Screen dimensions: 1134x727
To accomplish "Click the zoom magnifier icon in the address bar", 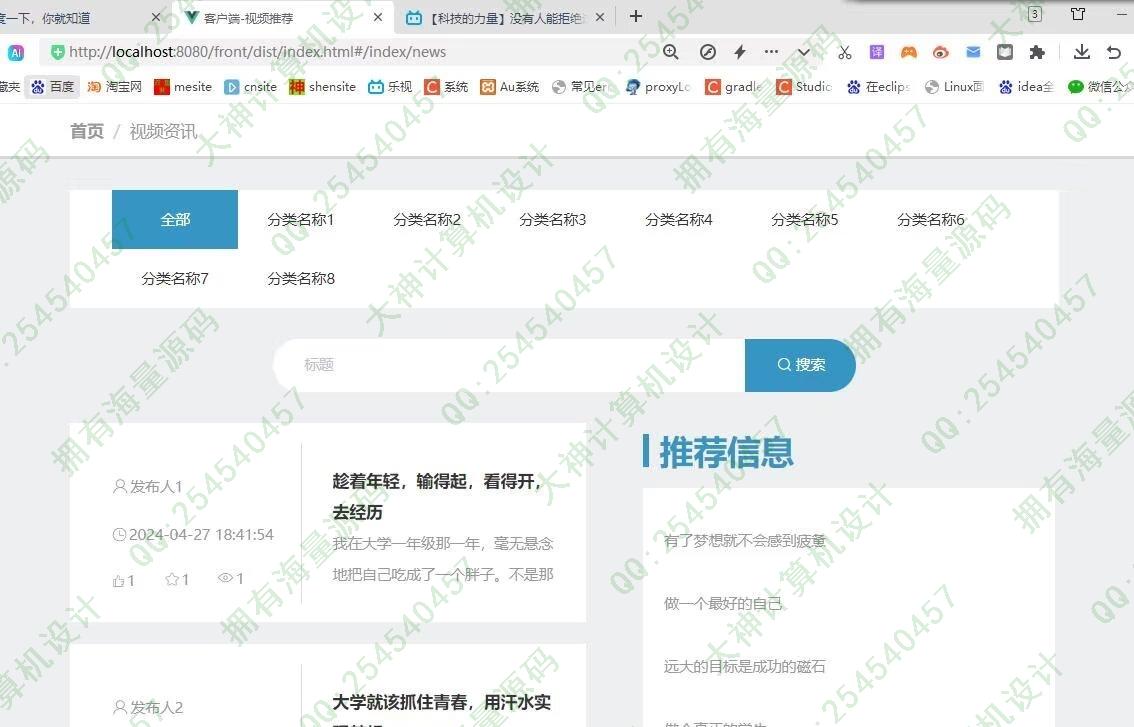I will (x=670, y=52).
